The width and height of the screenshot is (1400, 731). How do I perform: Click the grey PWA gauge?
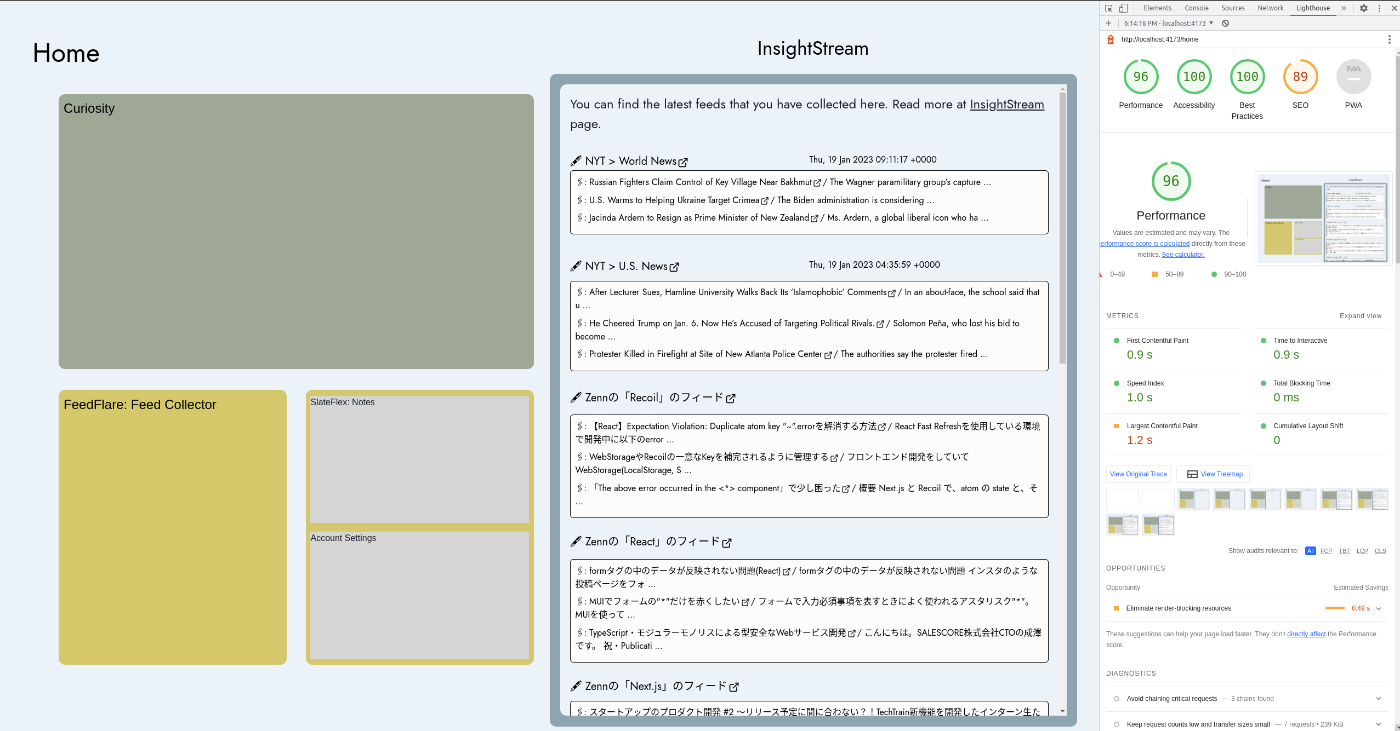[x=1353, y=77]
